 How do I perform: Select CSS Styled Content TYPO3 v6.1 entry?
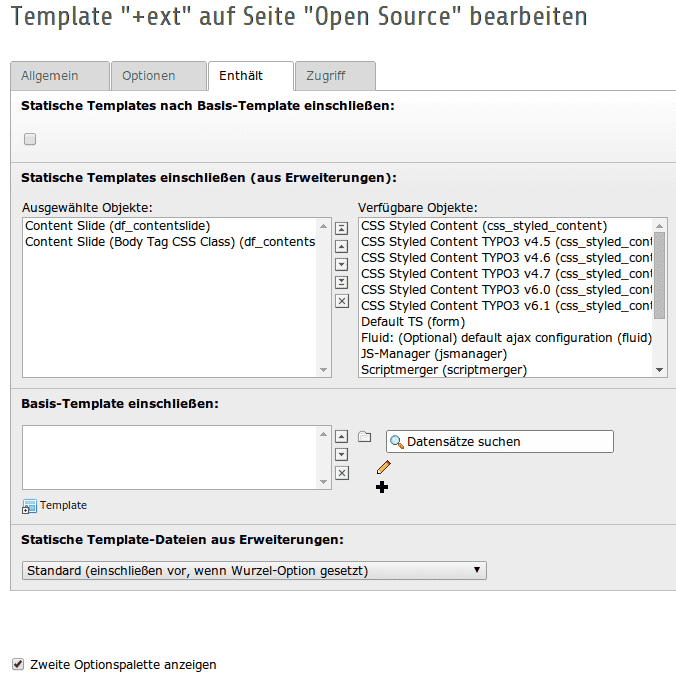point(507,306)
